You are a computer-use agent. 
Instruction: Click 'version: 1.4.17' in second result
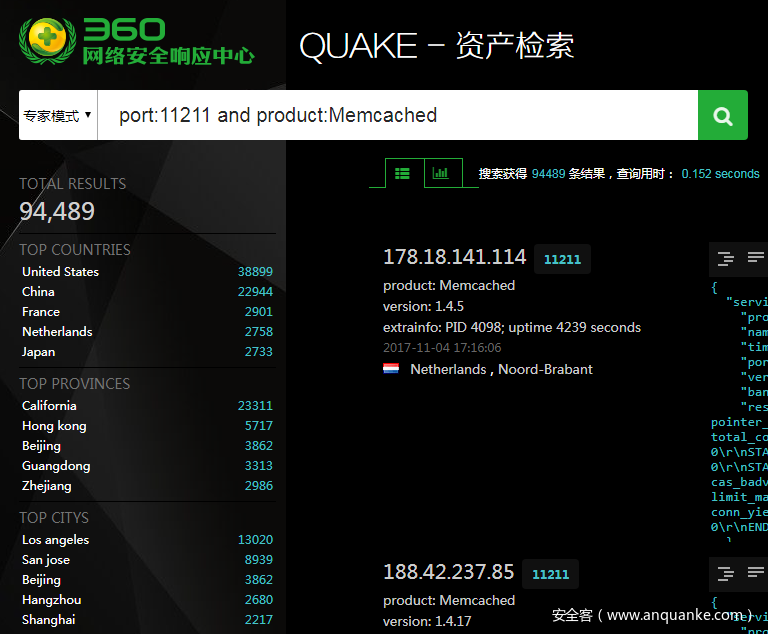pos(427,621)
